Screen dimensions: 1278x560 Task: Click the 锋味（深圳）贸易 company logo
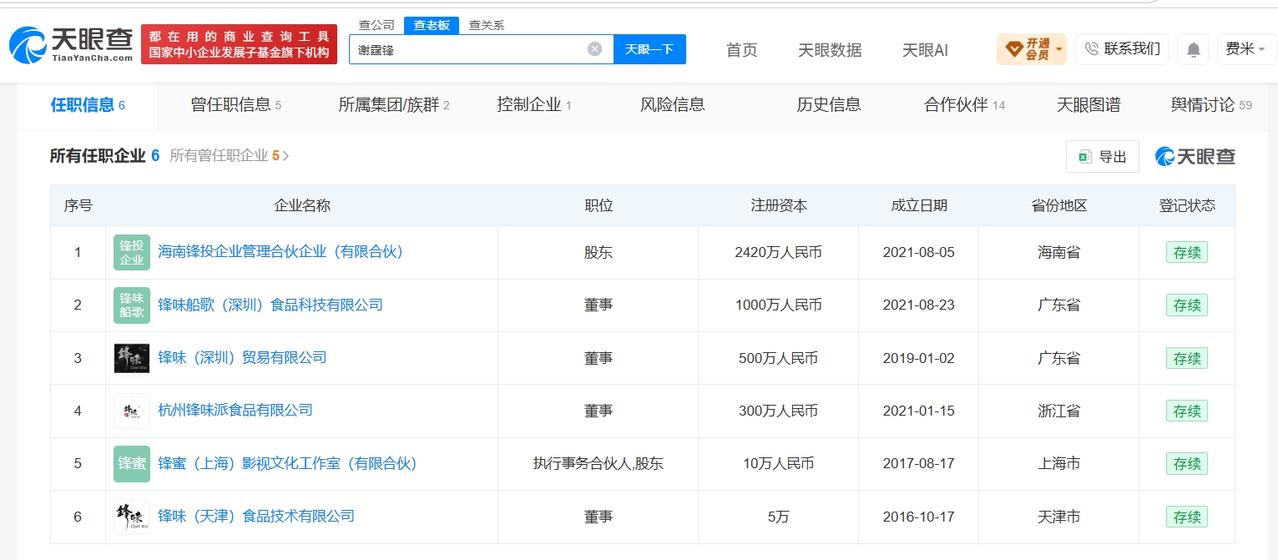coord(132,358)
